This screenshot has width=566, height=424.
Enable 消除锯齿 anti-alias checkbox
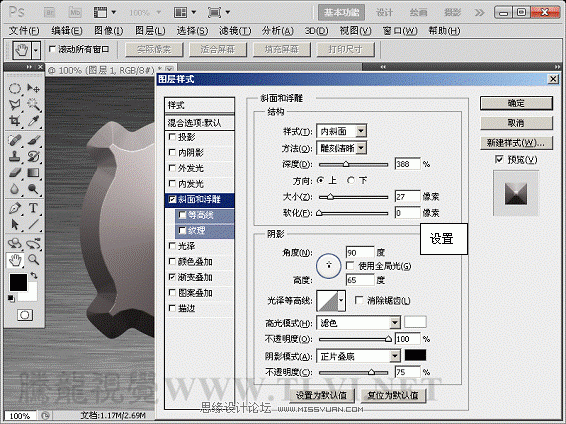pyautogui.click(x=359, y=300)
